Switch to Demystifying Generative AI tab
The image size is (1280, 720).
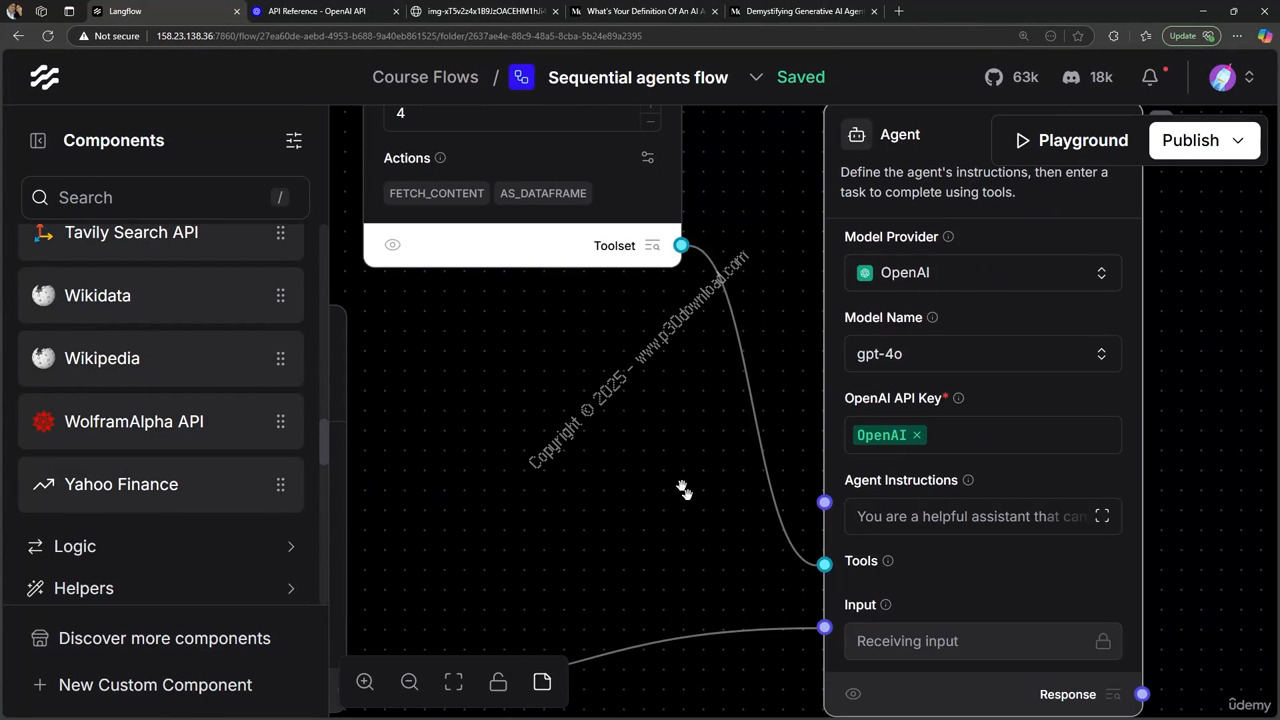[x=805, y=11]
